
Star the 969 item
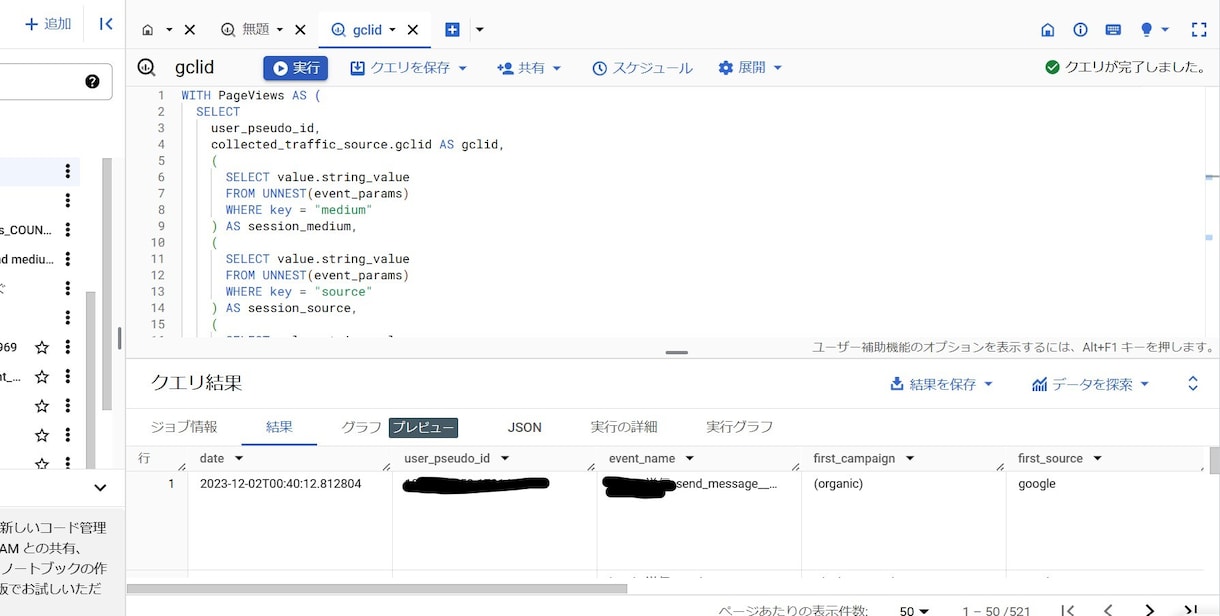42,347
